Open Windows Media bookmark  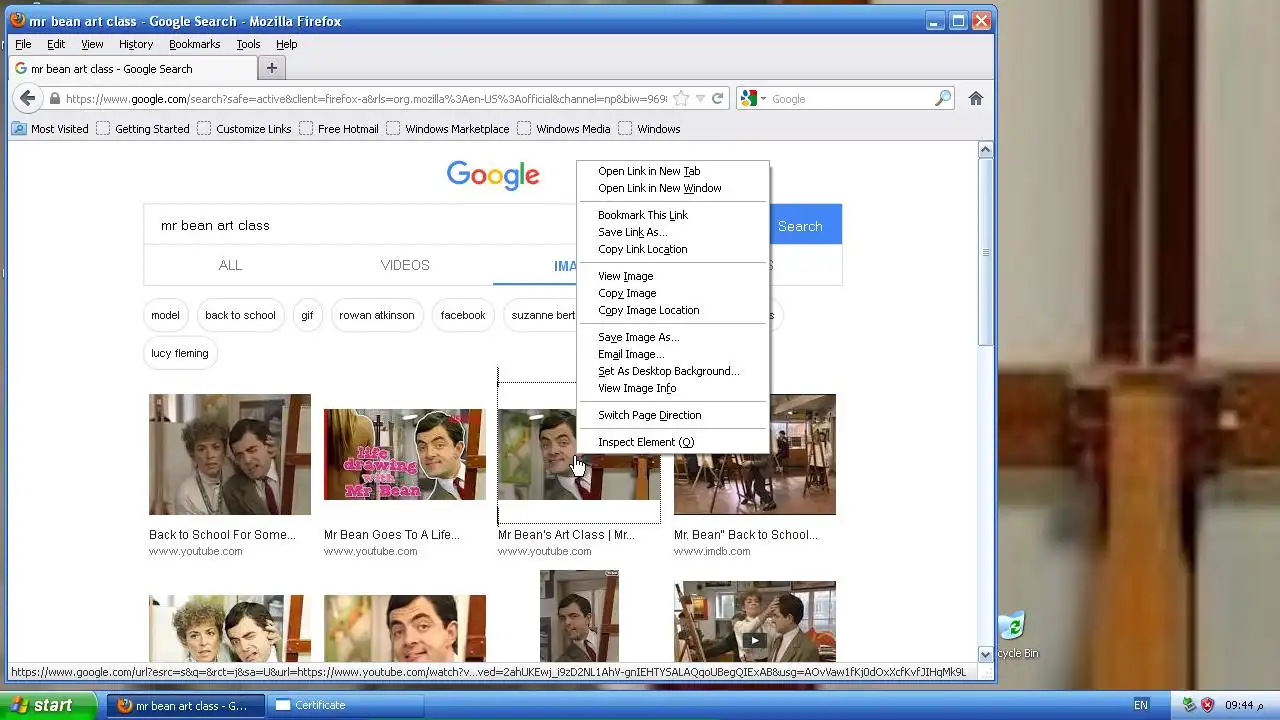[564, 129]
